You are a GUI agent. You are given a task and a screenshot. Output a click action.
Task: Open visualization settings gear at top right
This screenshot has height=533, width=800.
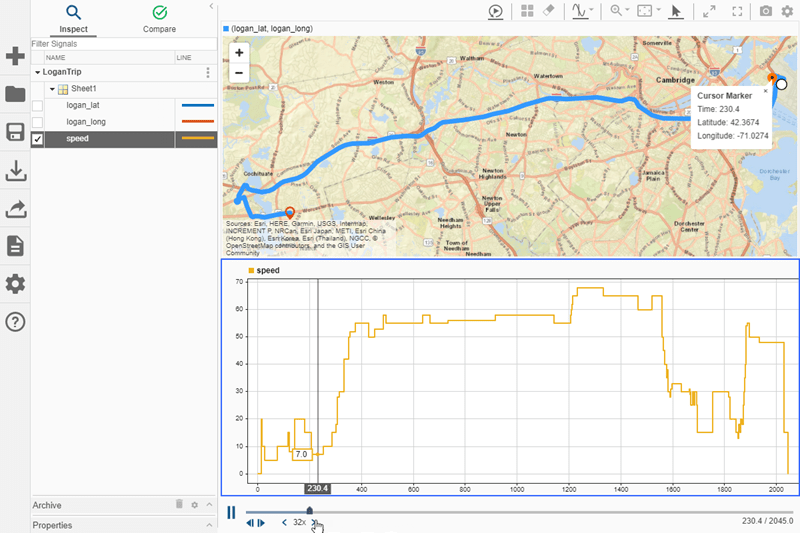(787, 11)
